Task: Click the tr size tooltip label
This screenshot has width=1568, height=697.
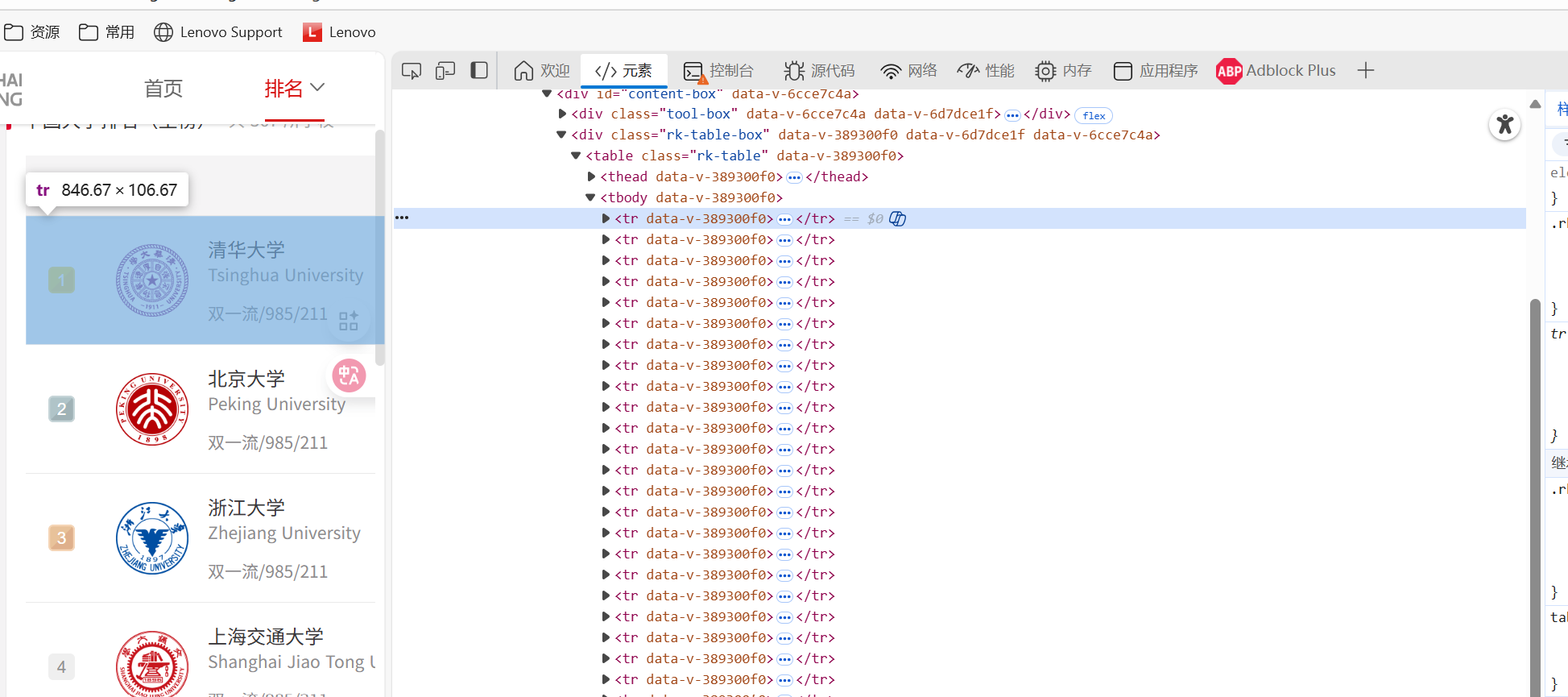Action: (x=107, y=190)
